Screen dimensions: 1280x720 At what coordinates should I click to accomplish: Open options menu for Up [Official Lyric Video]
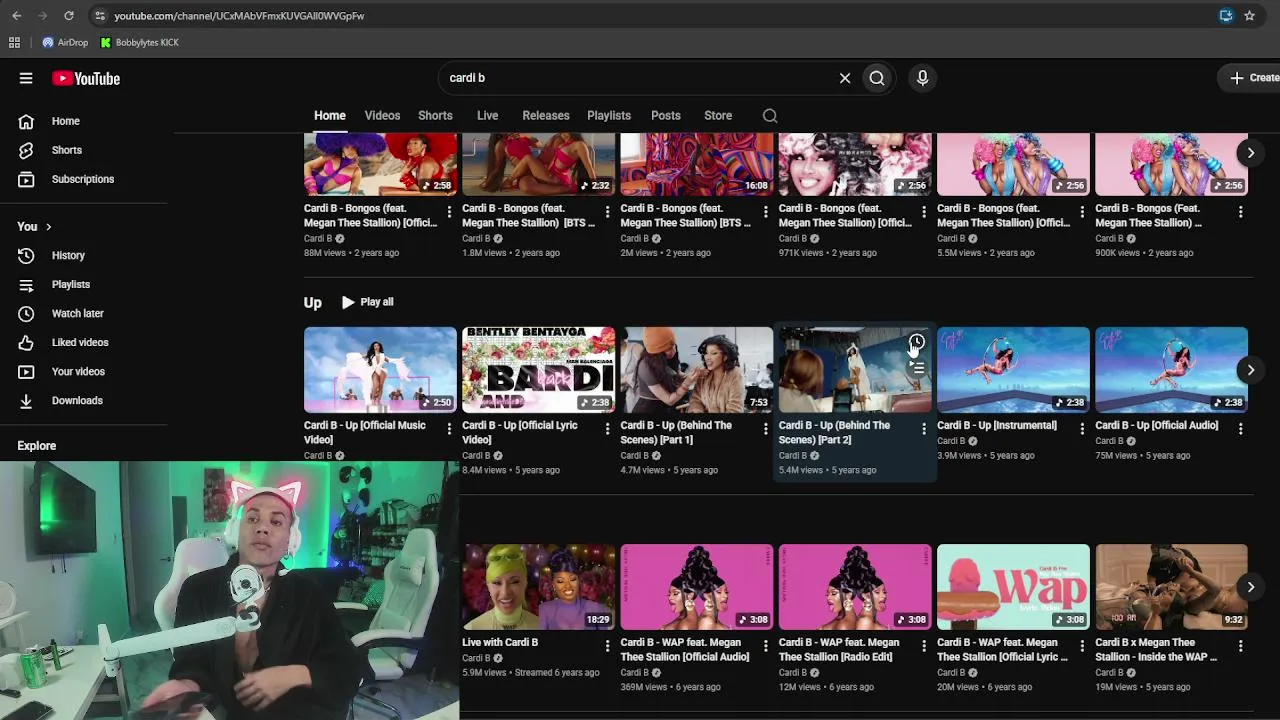click(607, 429)
